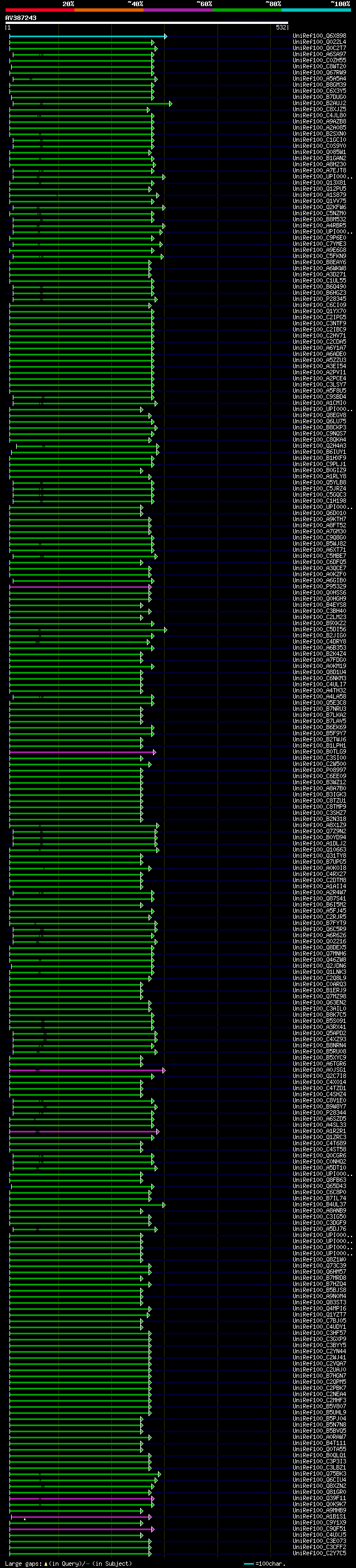Click hit label UniRef100_B5RU08
Screen dimensions: 356x1568
pos(319,1051)
